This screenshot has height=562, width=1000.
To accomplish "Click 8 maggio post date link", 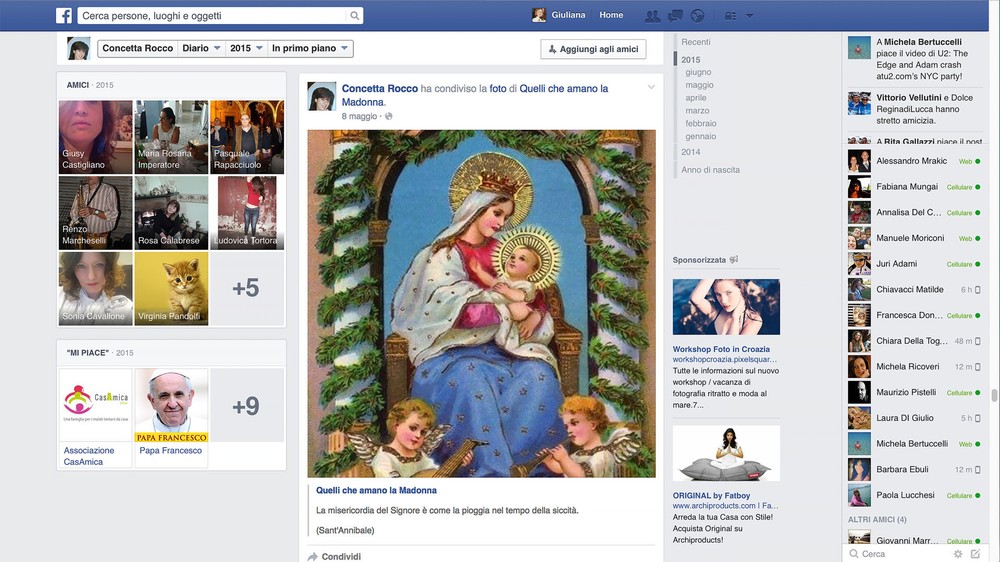I will point(359,116).
